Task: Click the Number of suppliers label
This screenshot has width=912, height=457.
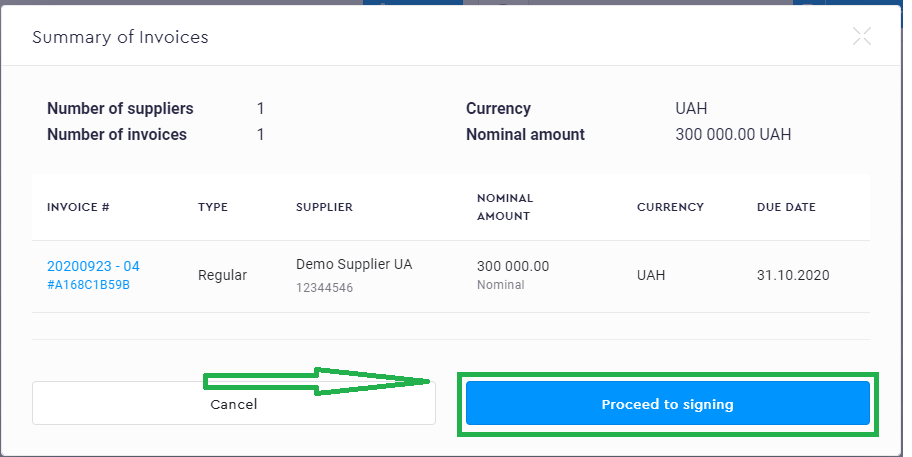Action: pos(120,108)
